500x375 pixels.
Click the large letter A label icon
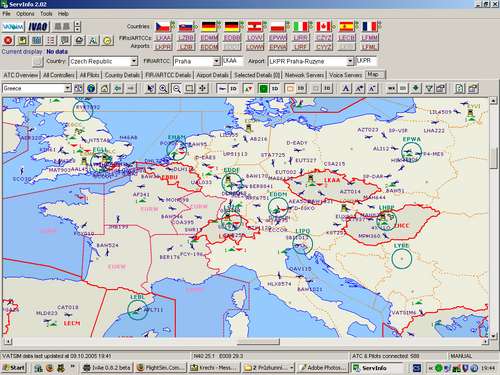click(x=346, y=88)
